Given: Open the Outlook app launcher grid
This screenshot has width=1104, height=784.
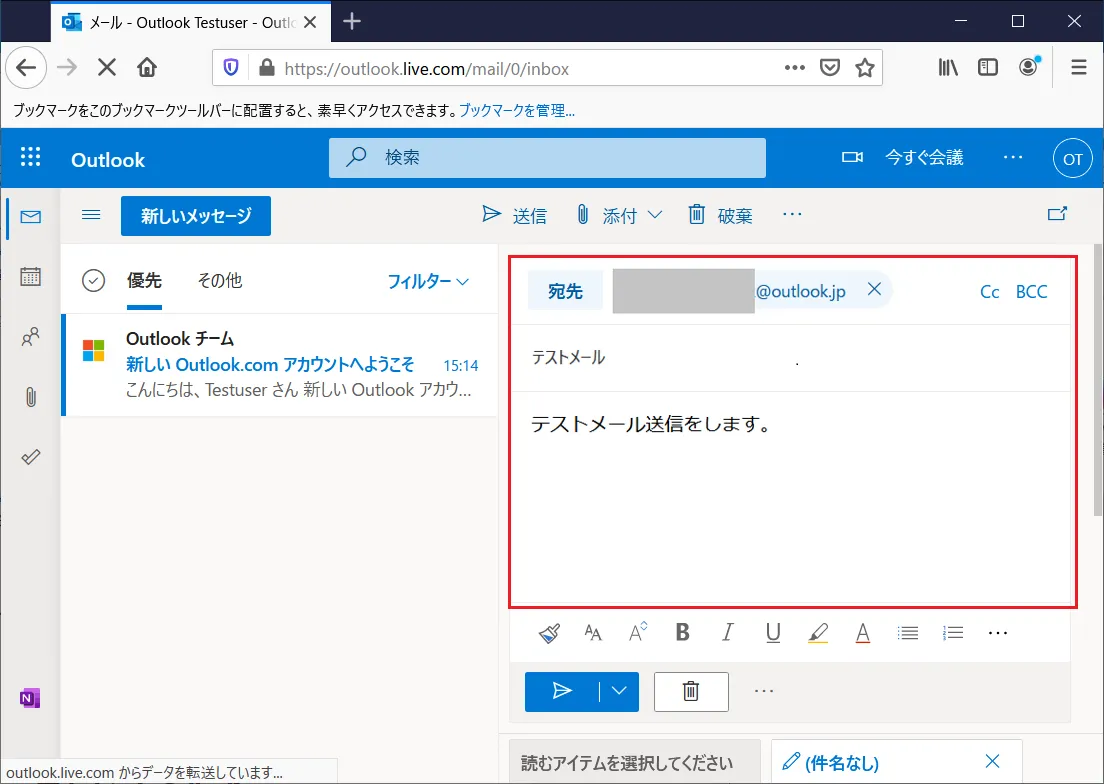Looking at the screenshot, I should point(30,157).
